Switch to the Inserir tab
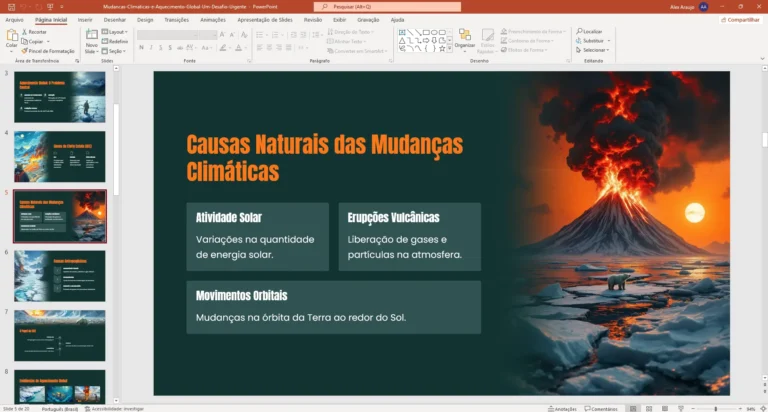The image size is (768, 412). click(x=85, y=20)
